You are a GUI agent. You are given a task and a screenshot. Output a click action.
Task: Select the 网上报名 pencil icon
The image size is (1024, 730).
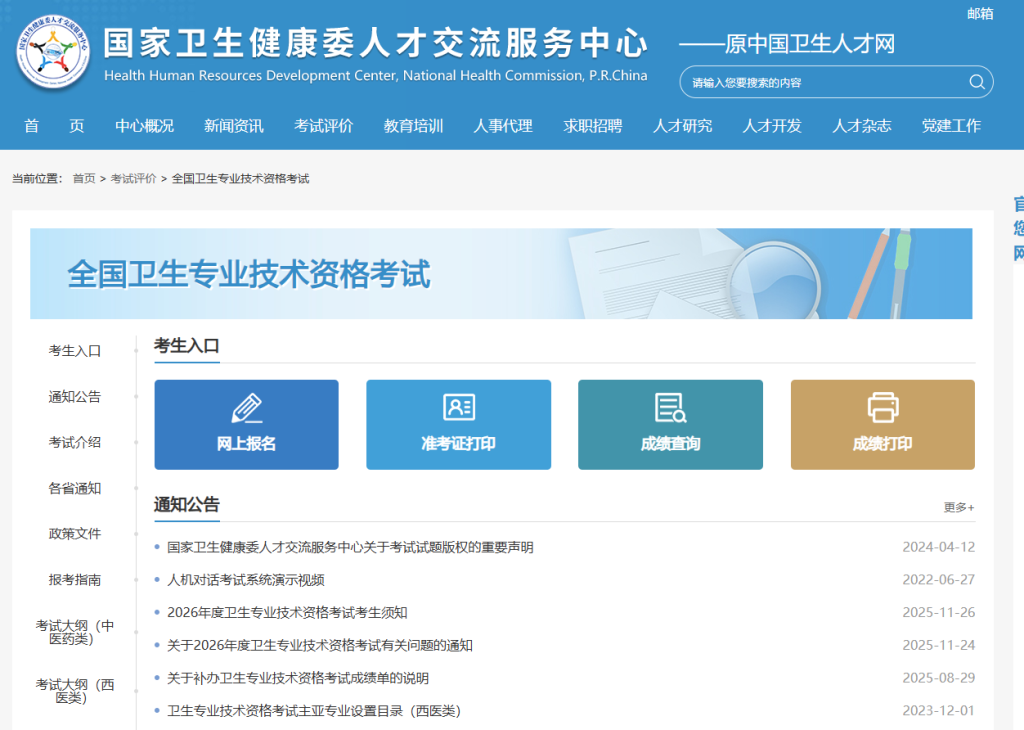pos(246,409)
